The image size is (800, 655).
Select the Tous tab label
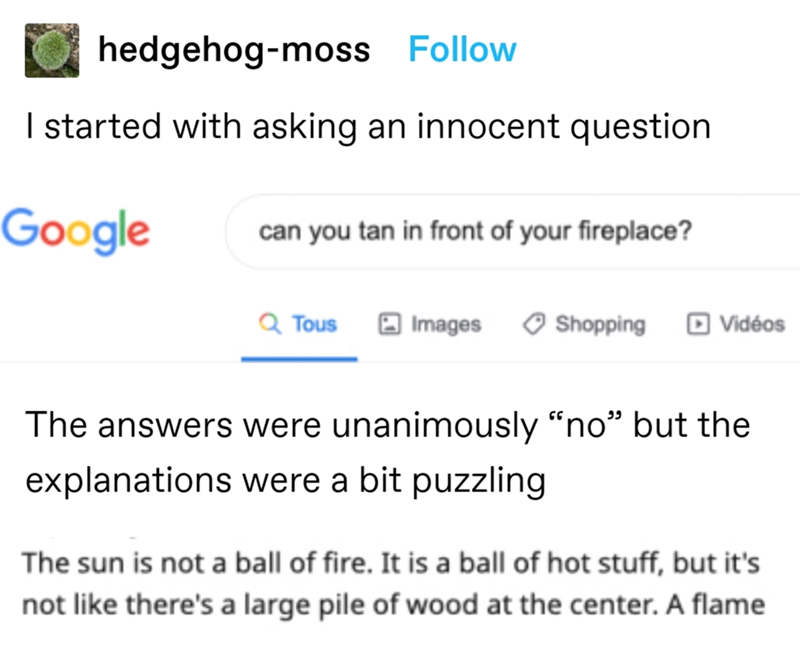tap(314, 324)
